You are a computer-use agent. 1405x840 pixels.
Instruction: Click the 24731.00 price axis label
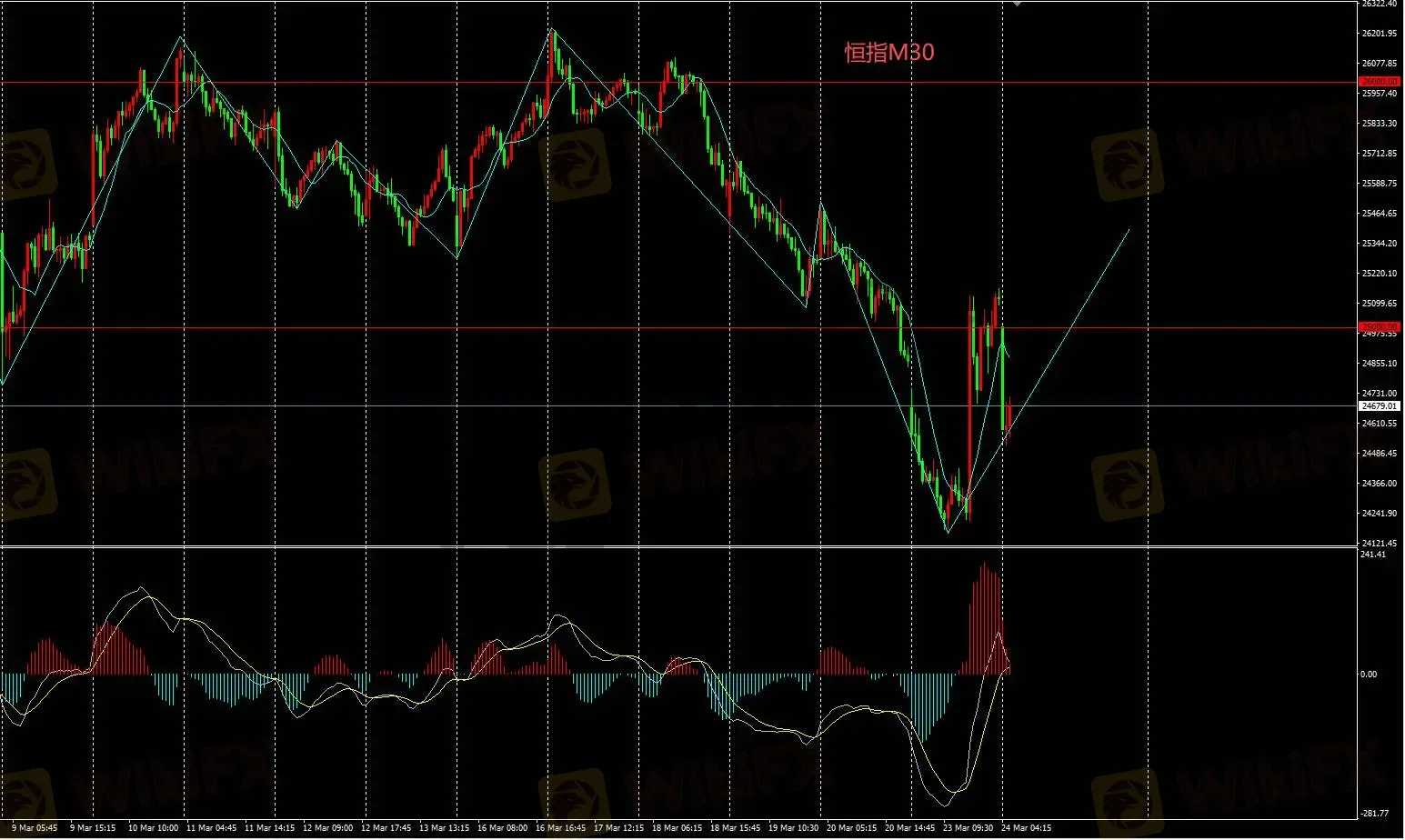tap(1380, 394)
